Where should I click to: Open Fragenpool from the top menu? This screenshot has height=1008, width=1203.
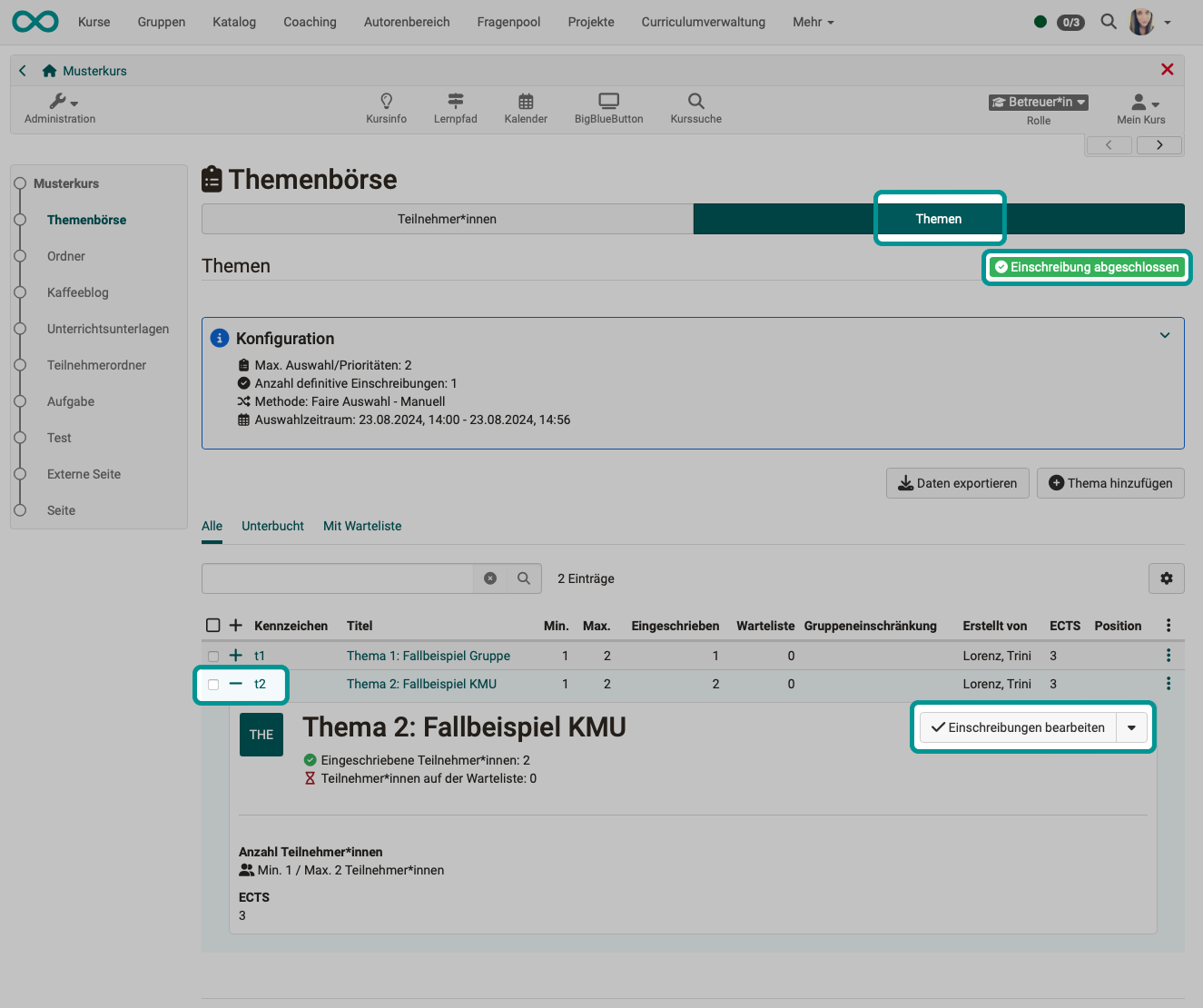508,22
